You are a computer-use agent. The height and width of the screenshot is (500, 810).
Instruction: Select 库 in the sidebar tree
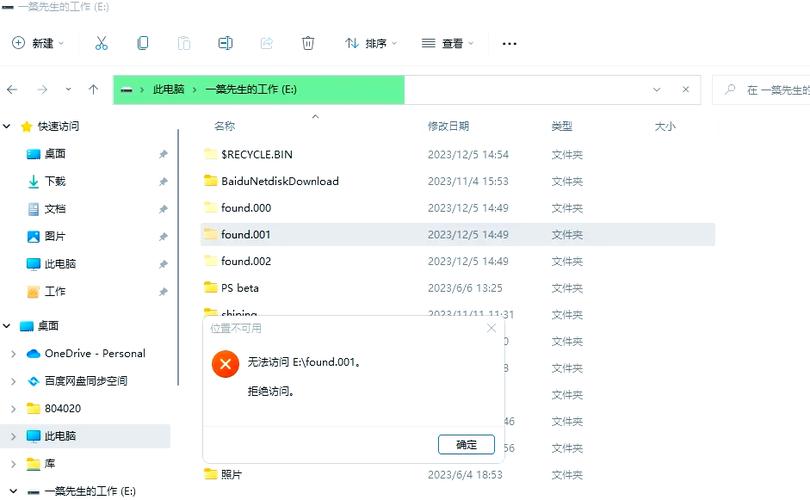pyautogui.click(x=49, y=464)
